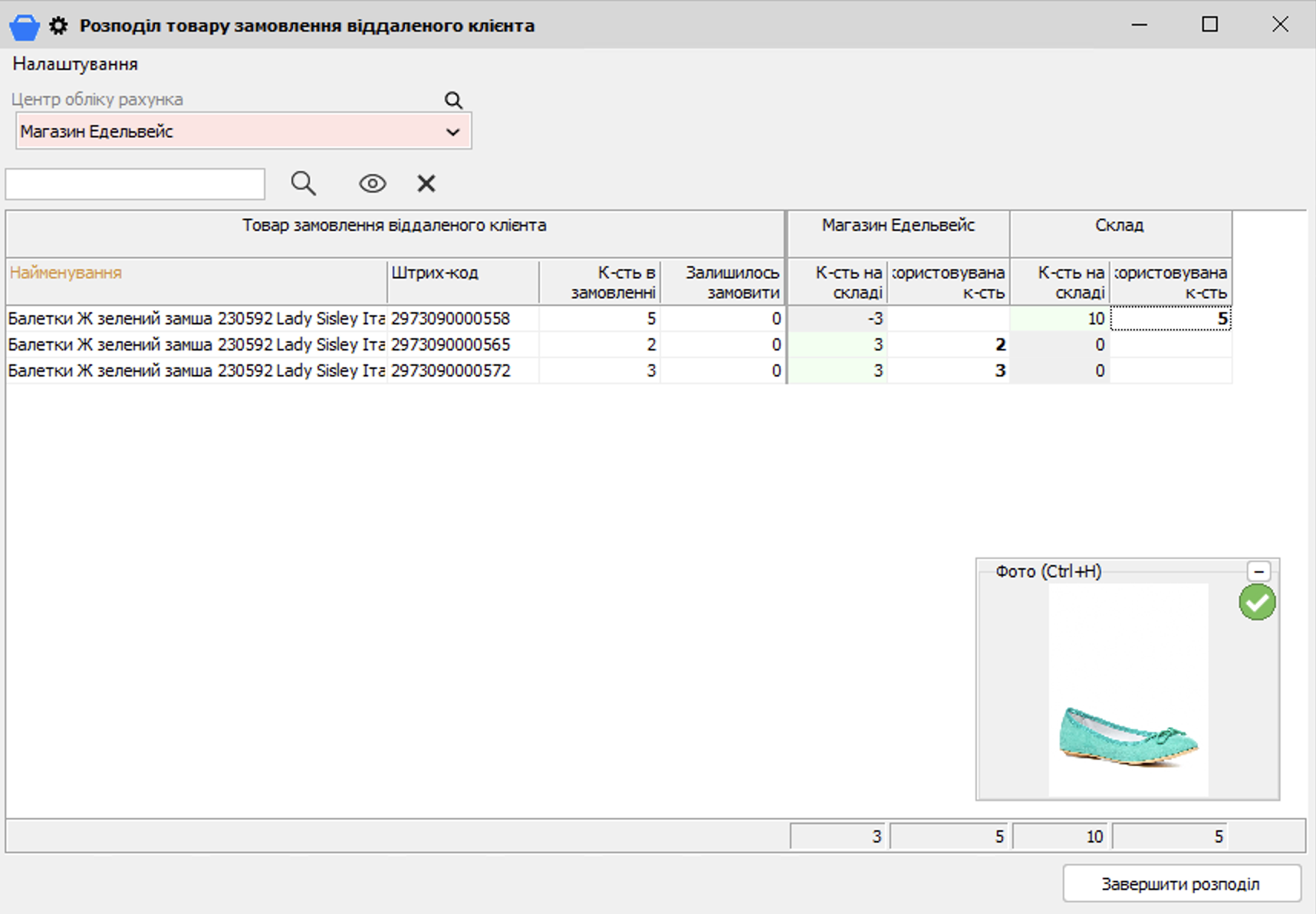Click the Склад used quantity cell showing 5
This screenshot has height=914, width=1316.
pos(1170,319)
